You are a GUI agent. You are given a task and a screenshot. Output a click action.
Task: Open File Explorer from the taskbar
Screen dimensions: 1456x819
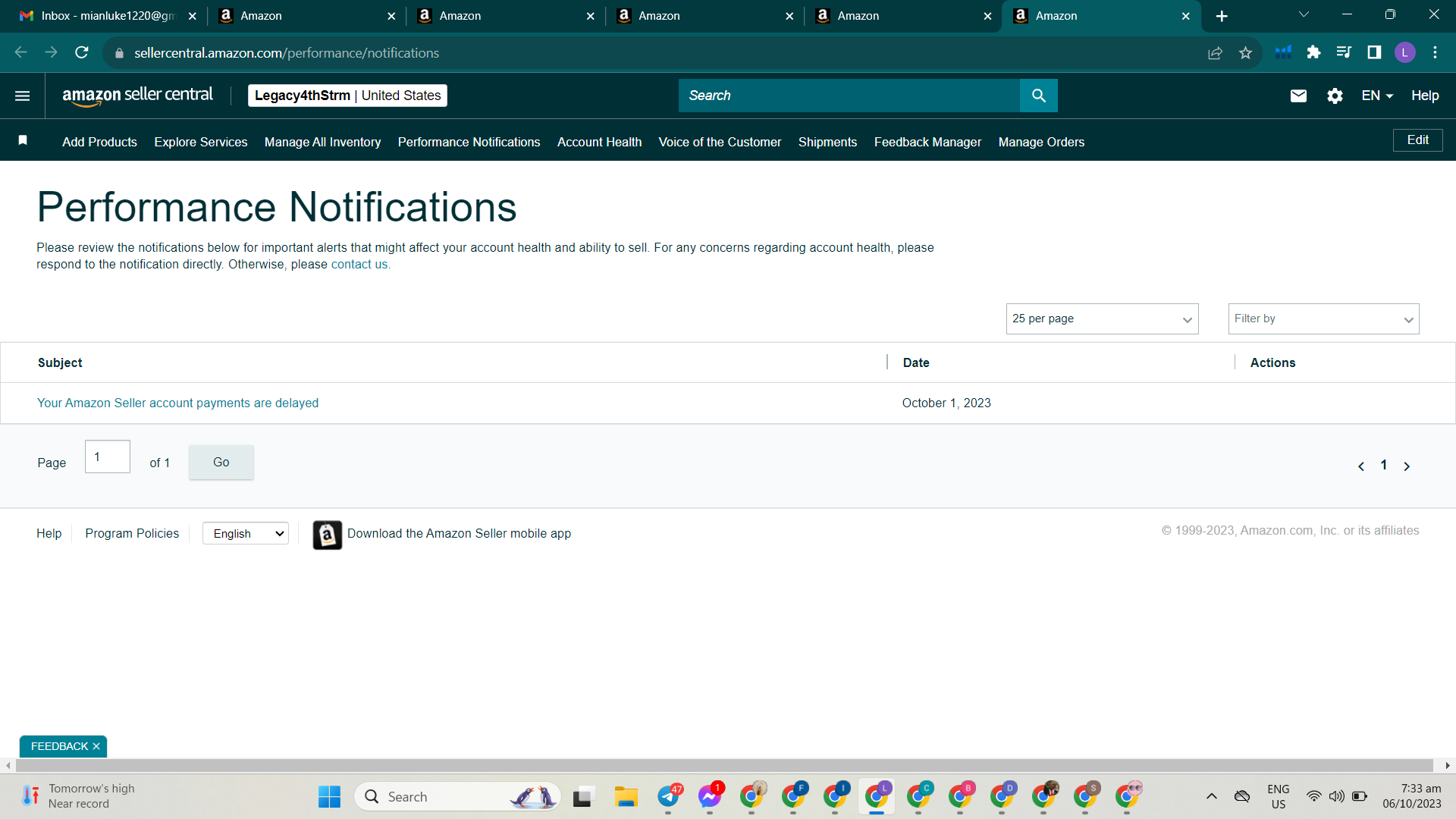pos(626,797)
